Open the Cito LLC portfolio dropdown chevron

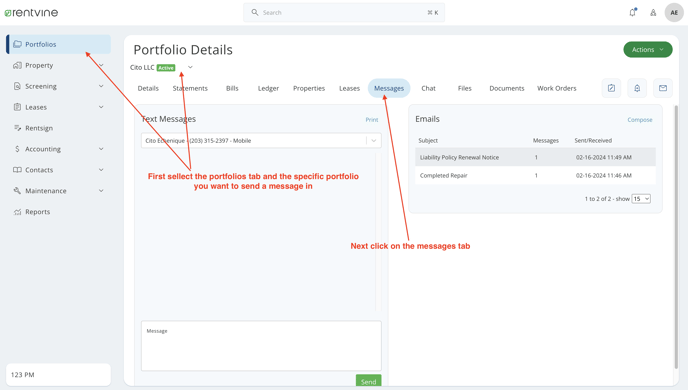(190, 67)
